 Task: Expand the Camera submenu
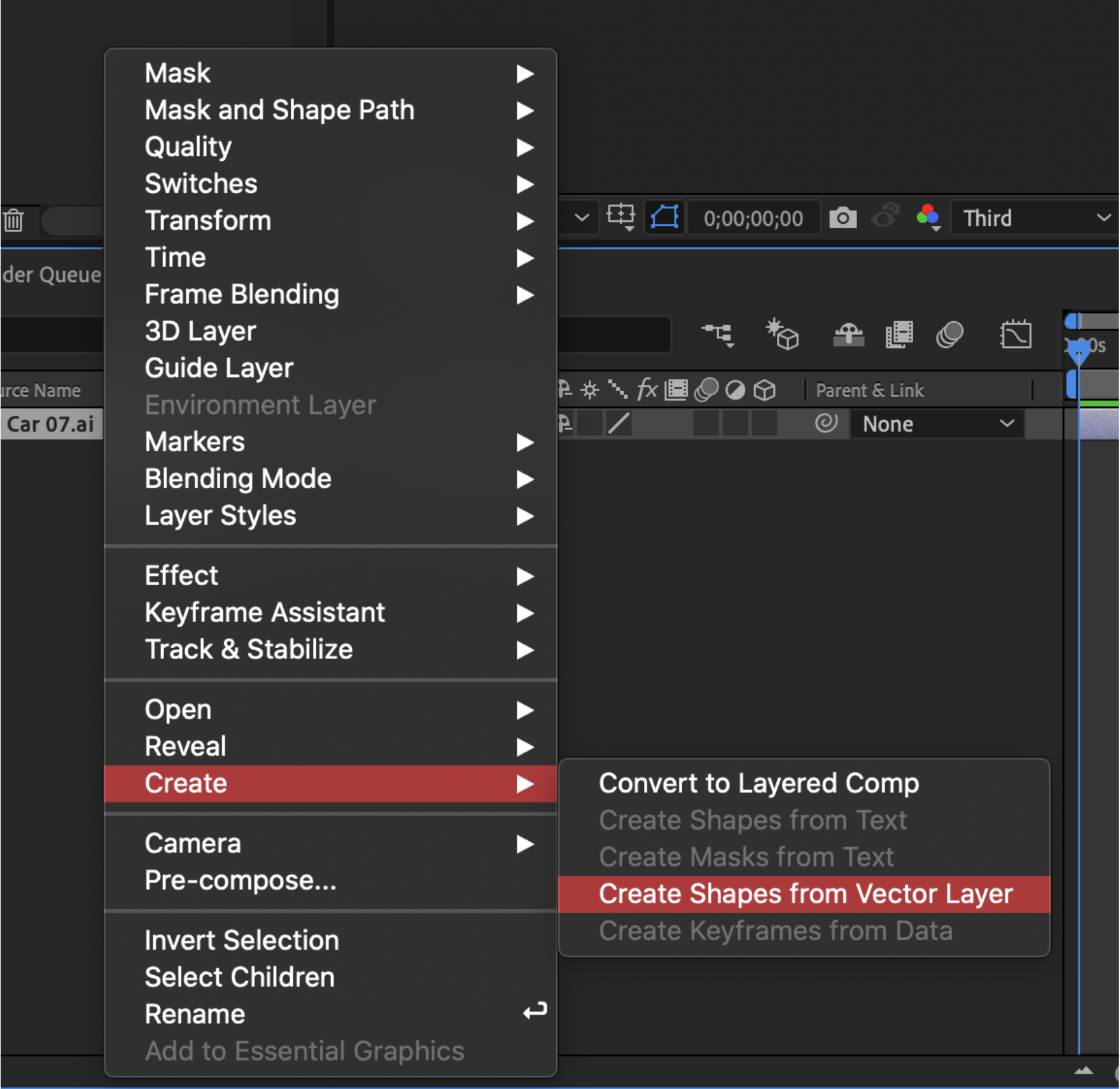point(331,844)
